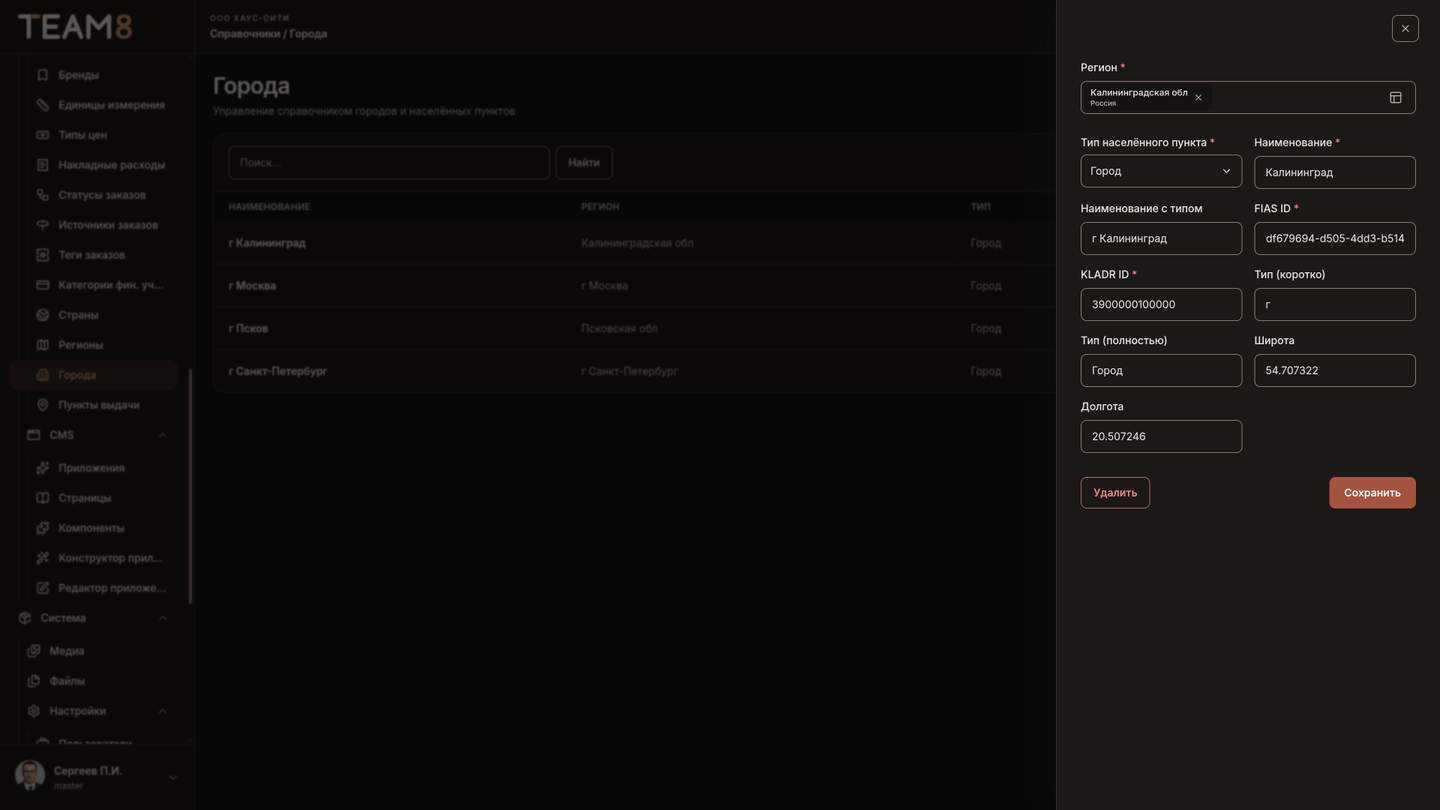Image resolution: width=1440 pixels, height=810 pixels.
Task: Click the Пункты выдачи pin icon
Action: [42, 405]
